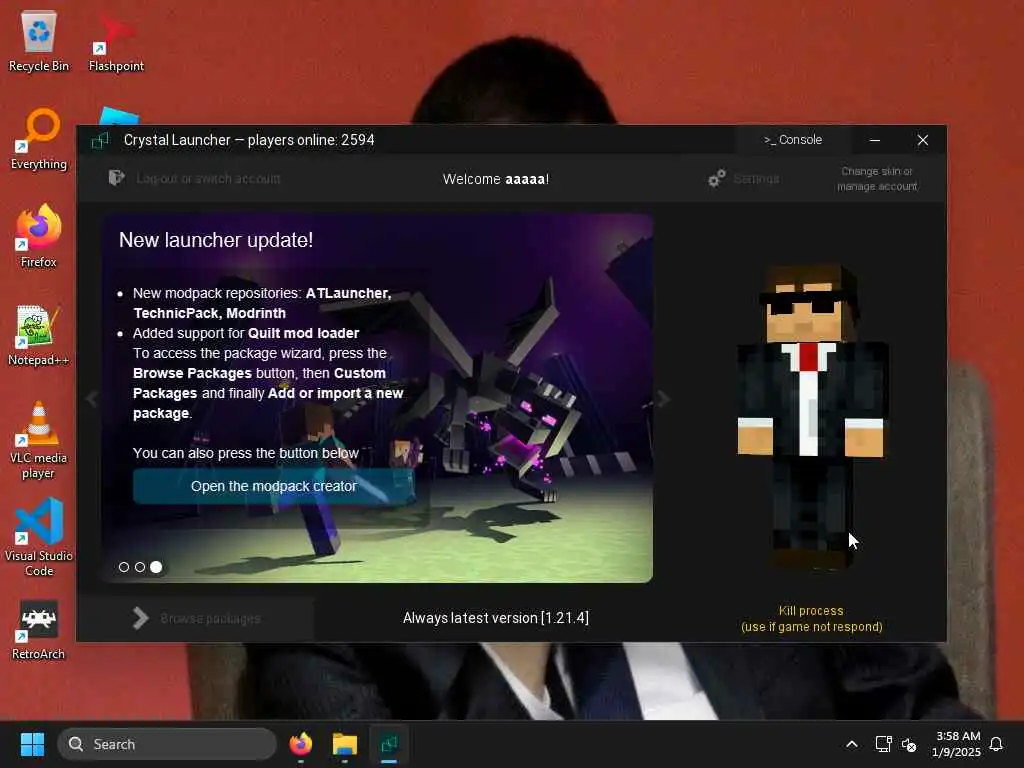Select the second news slide dot
This screenshot has width=1024, height=768.
[x=140, y=567]
